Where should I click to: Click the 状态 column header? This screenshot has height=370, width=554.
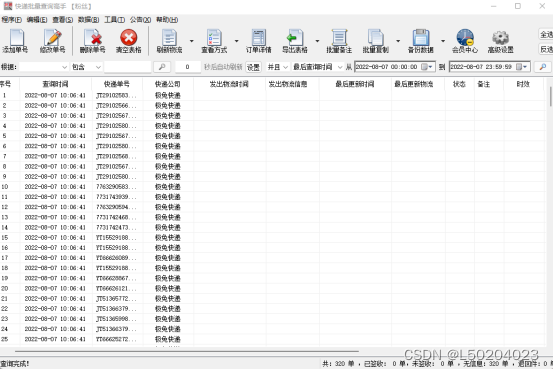459,84
